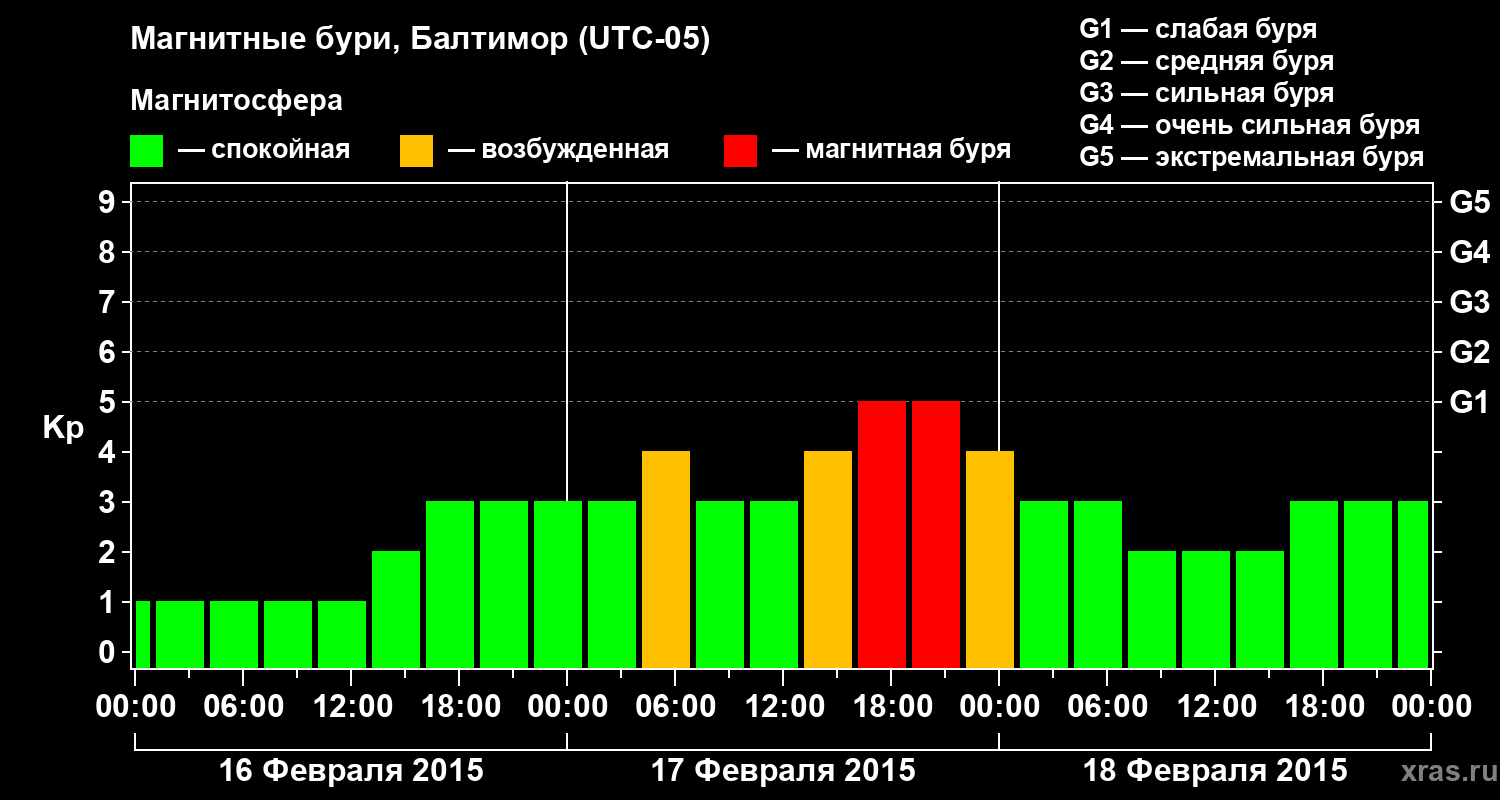
Task: Click the '18 Февраля 2015' date label
Action: 1215,771
